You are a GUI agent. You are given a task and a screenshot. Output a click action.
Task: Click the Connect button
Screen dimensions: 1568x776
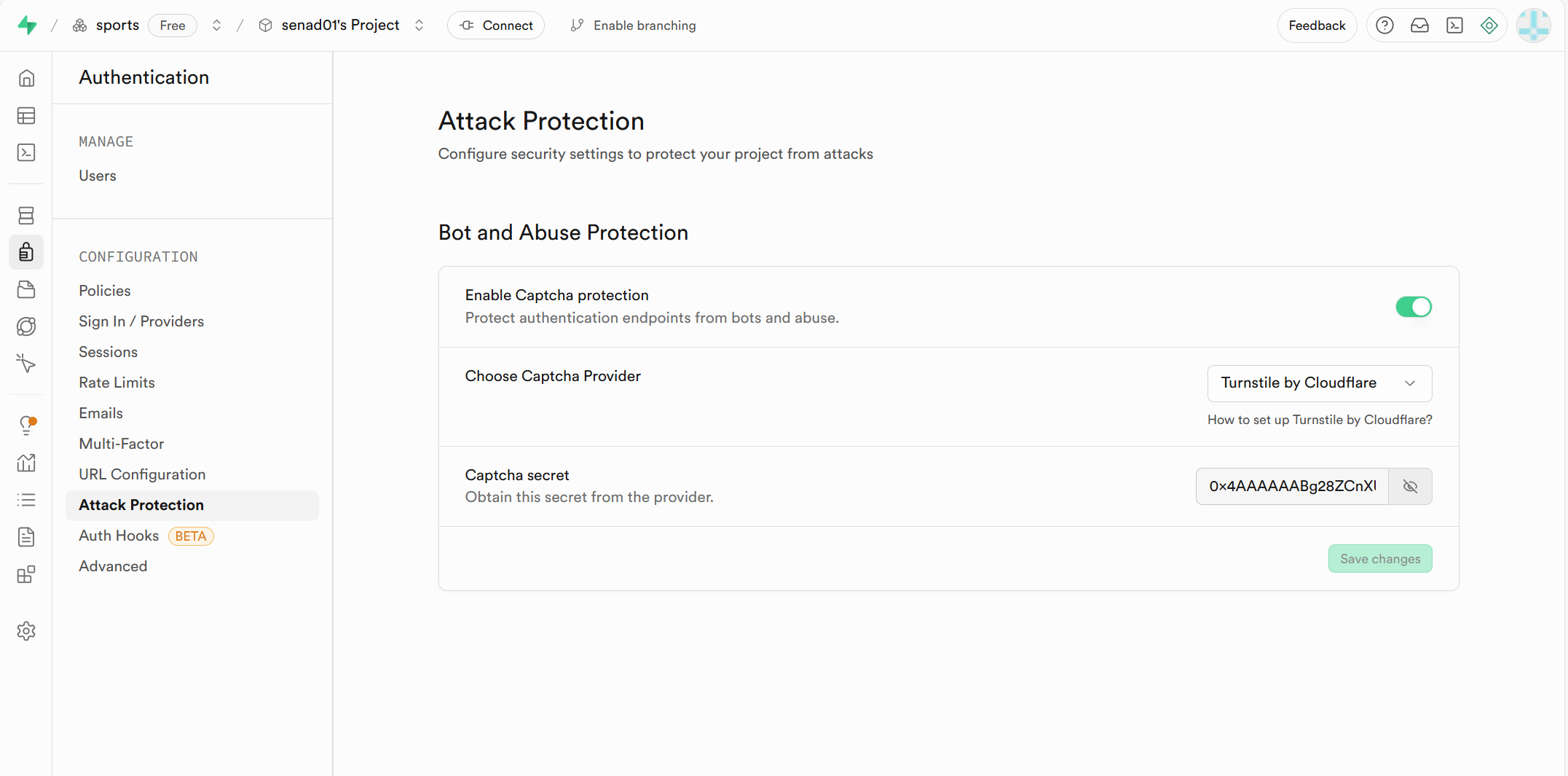(496, 26)
